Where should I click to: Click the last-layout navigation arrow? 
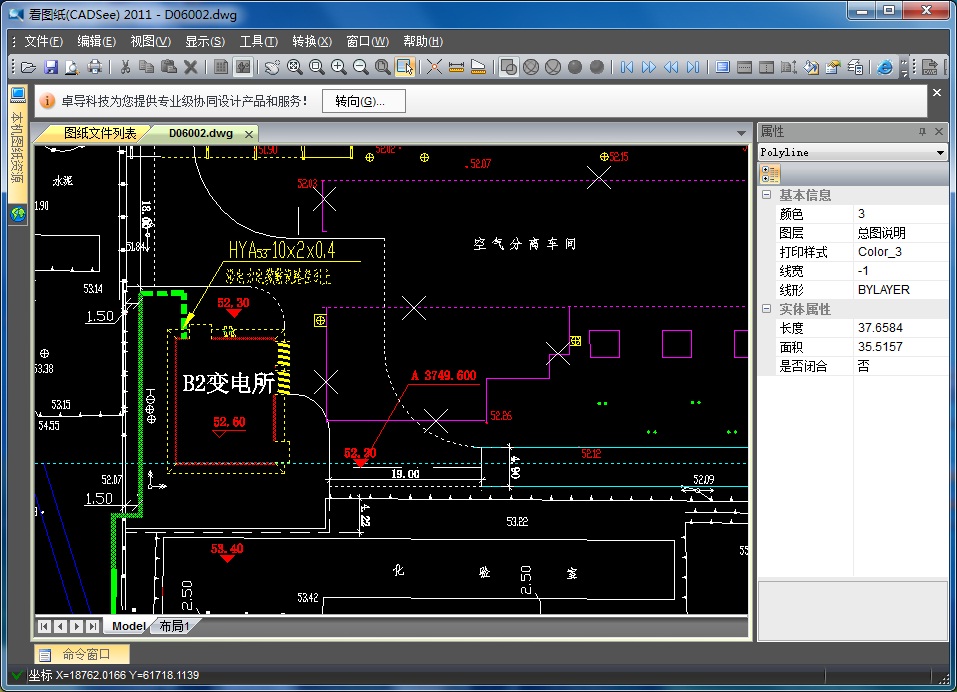pyautogui.click(x=92, y=626)
